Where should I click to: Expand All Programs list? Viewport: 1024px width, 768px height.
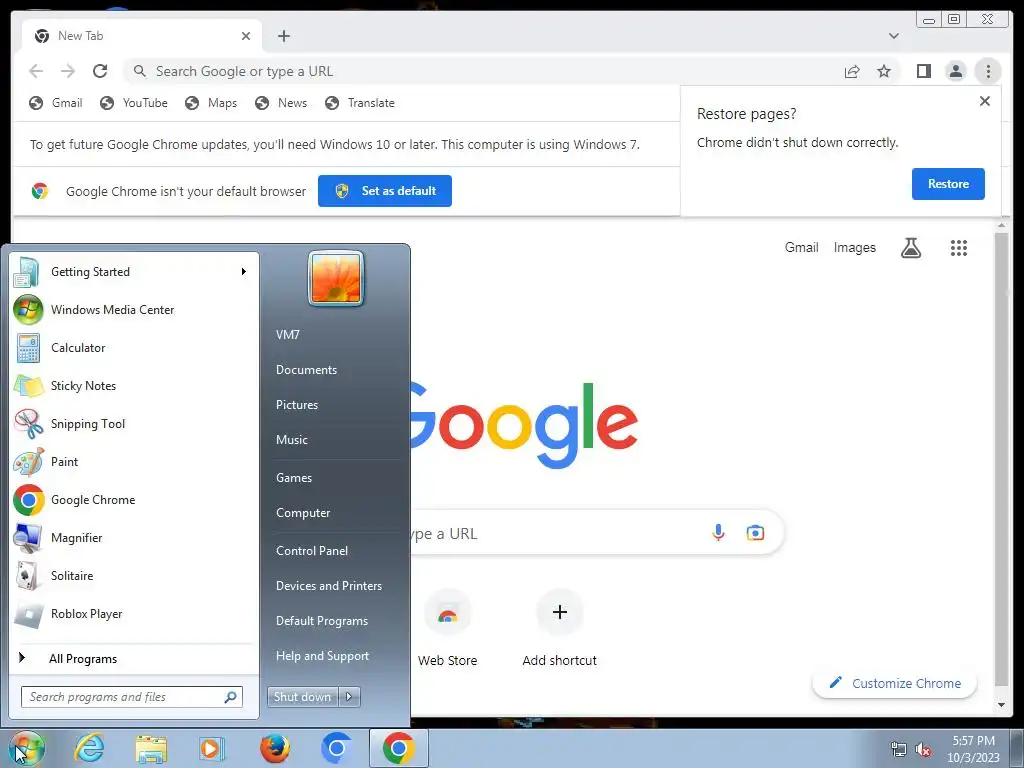[x=134, y=658]
